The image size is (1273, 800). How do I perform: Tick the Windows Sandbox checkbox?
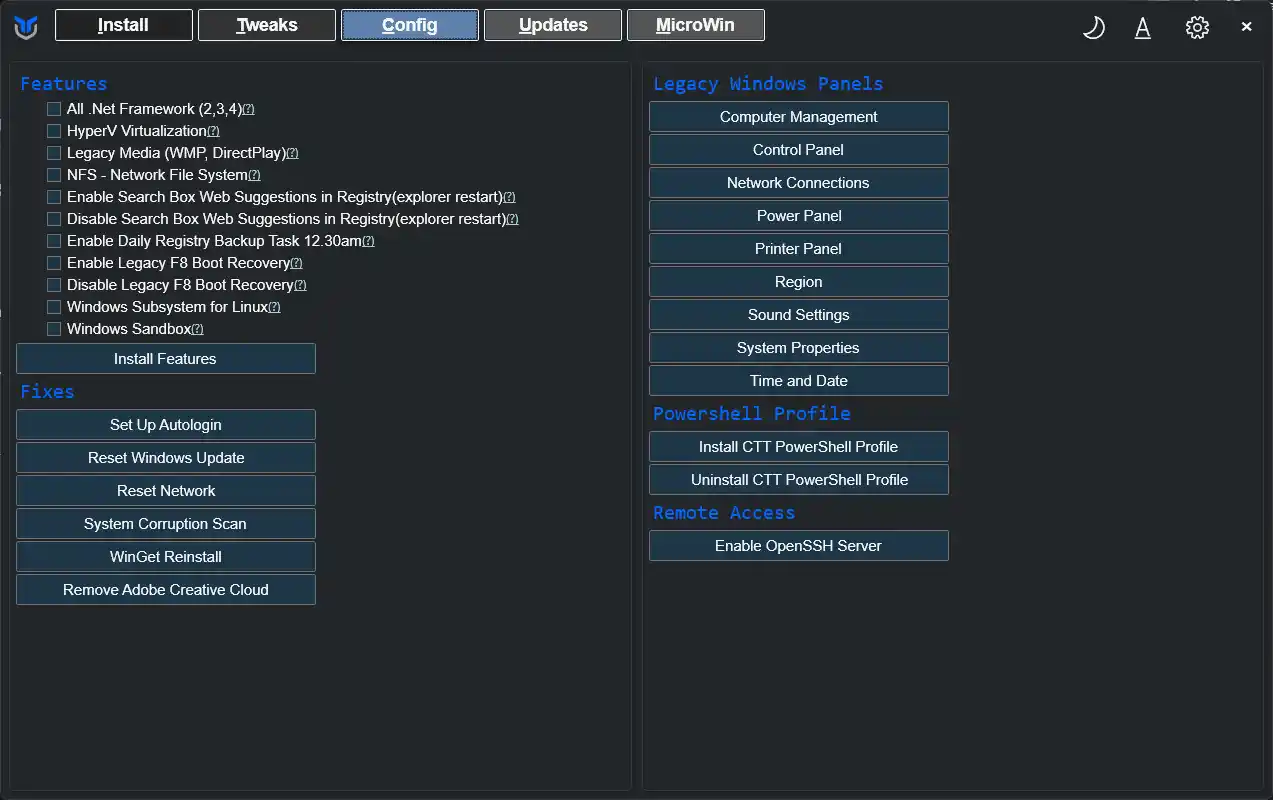tap(54, 329)
